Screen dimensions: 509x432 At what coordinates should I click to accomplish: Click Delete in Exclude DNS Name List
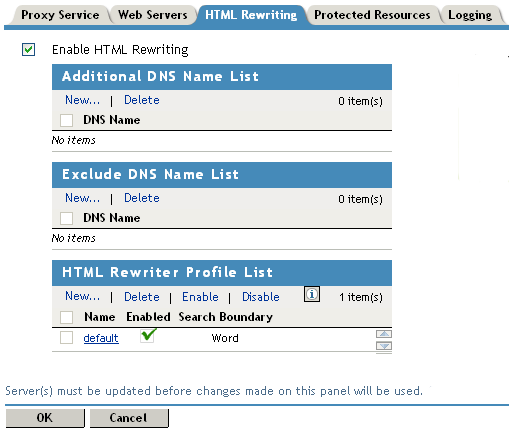[142, 198]
